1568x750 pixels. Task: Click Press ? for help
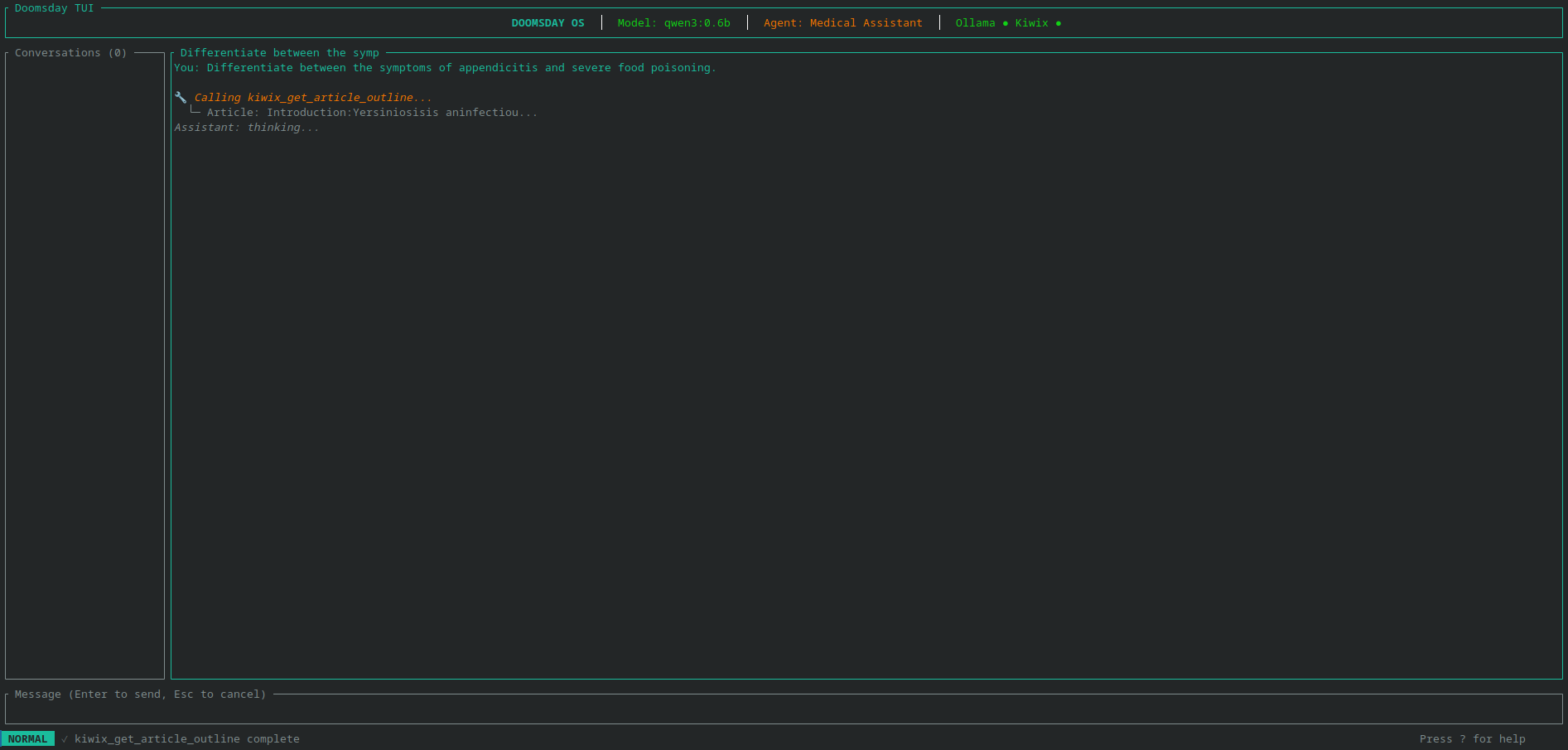(x=1474, y=738)
